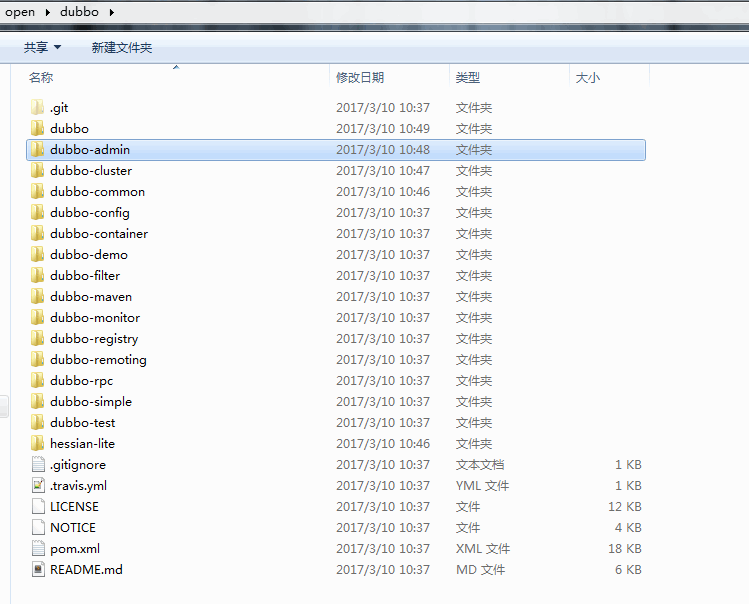This screenshot has width=749, height=604.
Task: Expand the arrow after 'dubbo' in breadcrumb
Action: click(111, 12)
